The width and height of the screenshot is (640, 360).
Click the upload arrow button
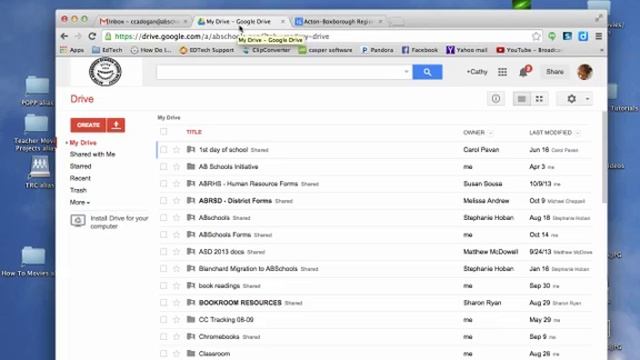tap(116, 125)
